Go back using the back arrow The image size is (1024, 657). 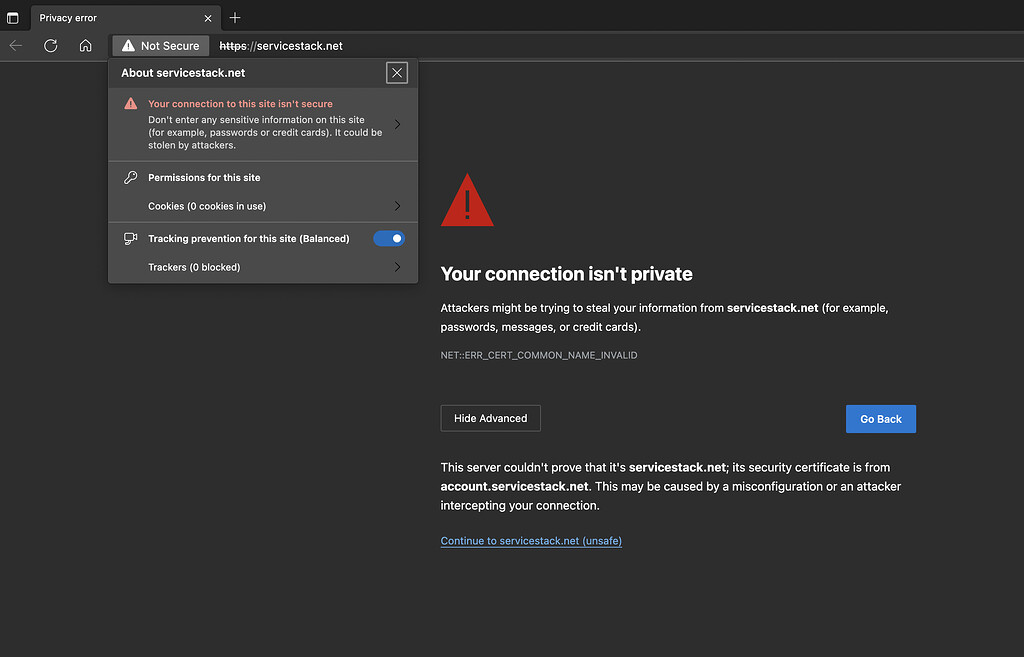pos(15,45)
